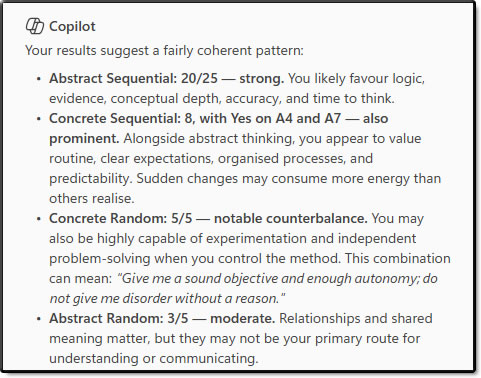
Task: Click the line 'routine, clear expectations, organised processes'
Action: (x=198, y=159)
